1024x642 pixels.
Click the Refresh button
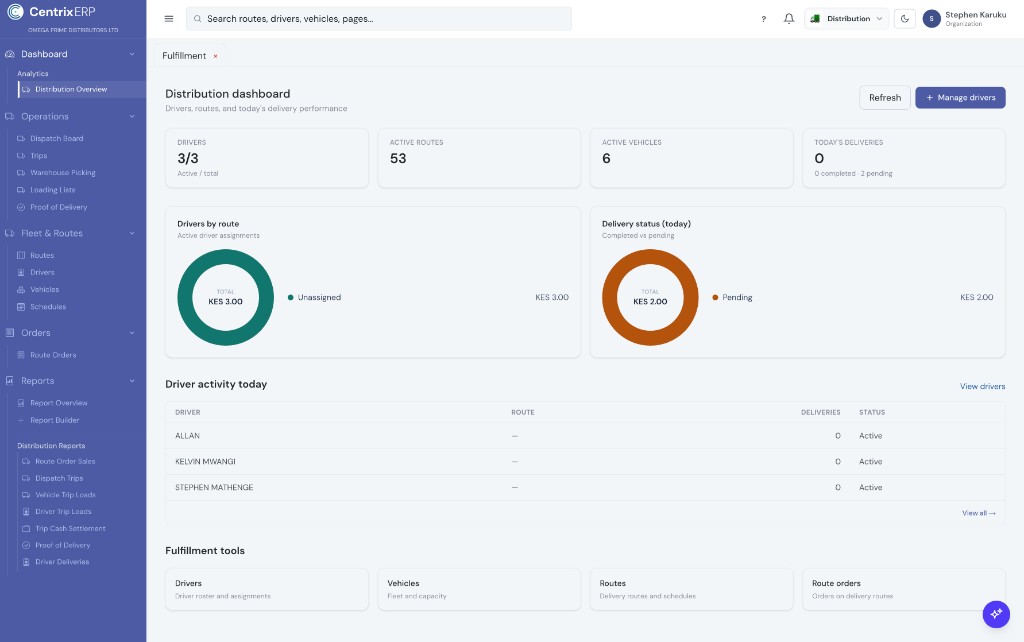click(x=885, y=97)
